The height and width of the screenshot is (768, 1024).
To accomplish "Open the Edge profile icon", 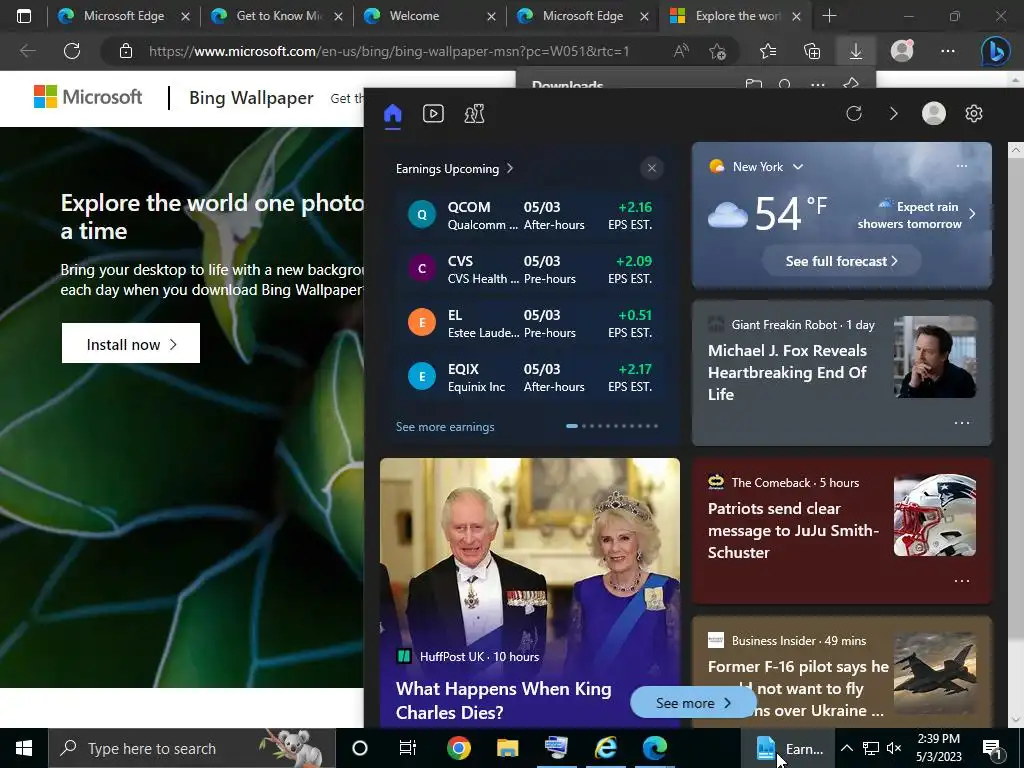I will pos(902,51).
